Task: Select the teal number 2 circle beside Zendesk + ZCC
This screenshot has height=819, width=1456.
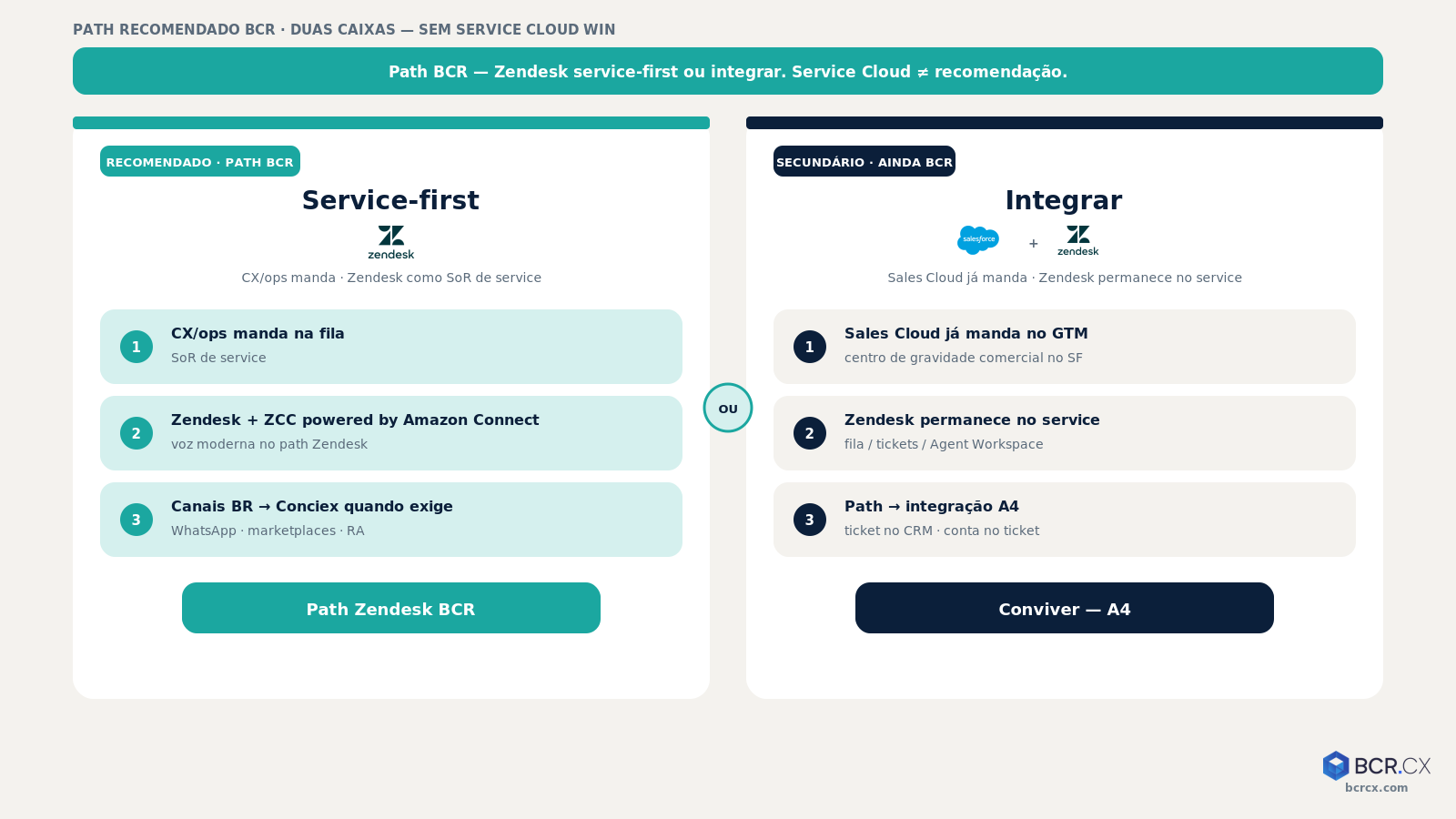Action: tap(136, 433)
